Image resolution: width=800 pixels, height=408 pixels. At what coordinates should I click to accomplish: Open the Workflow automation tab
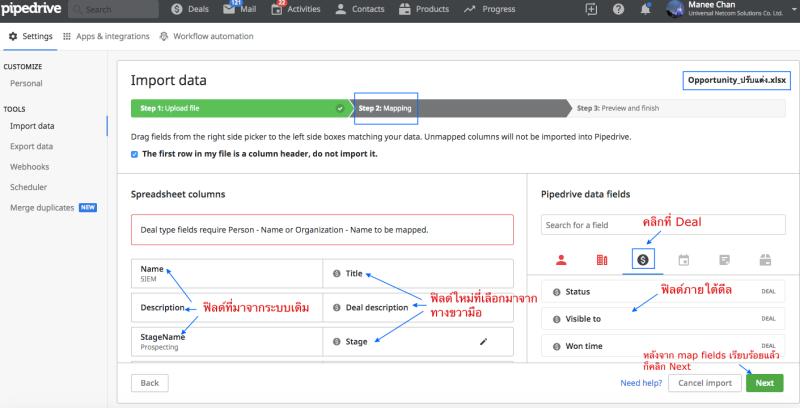point(205,36)
